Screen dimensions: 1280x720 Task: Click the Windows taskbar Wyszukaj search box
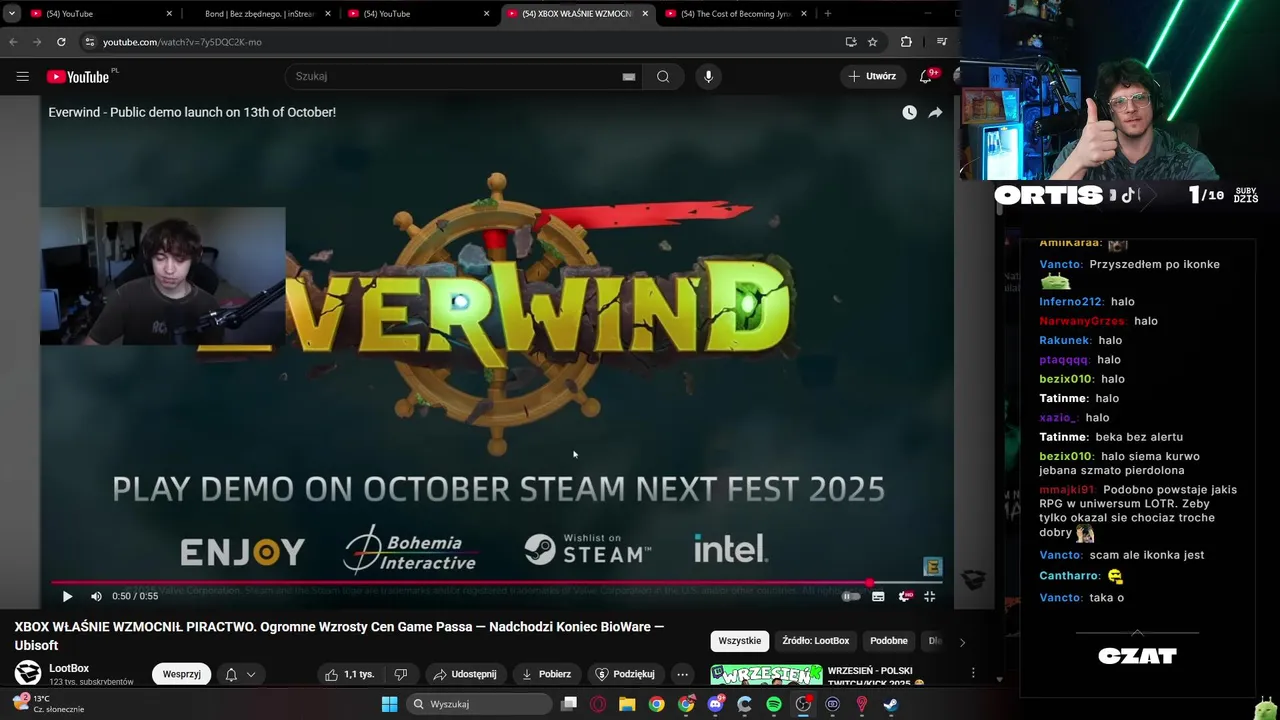[481, 704]
